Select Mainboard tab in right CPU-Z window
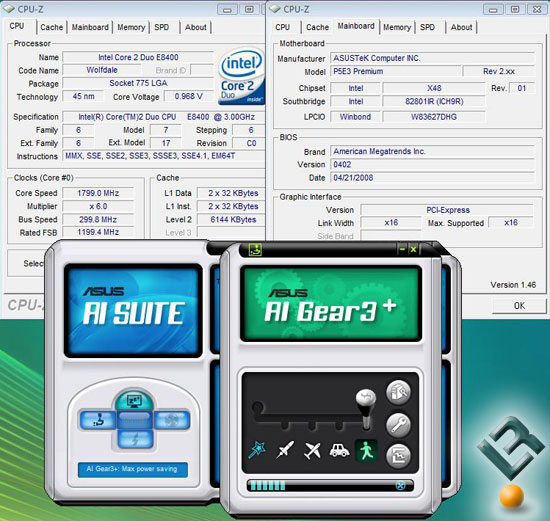The height and width of the screenshot is (521, 550). pos(356,26)
